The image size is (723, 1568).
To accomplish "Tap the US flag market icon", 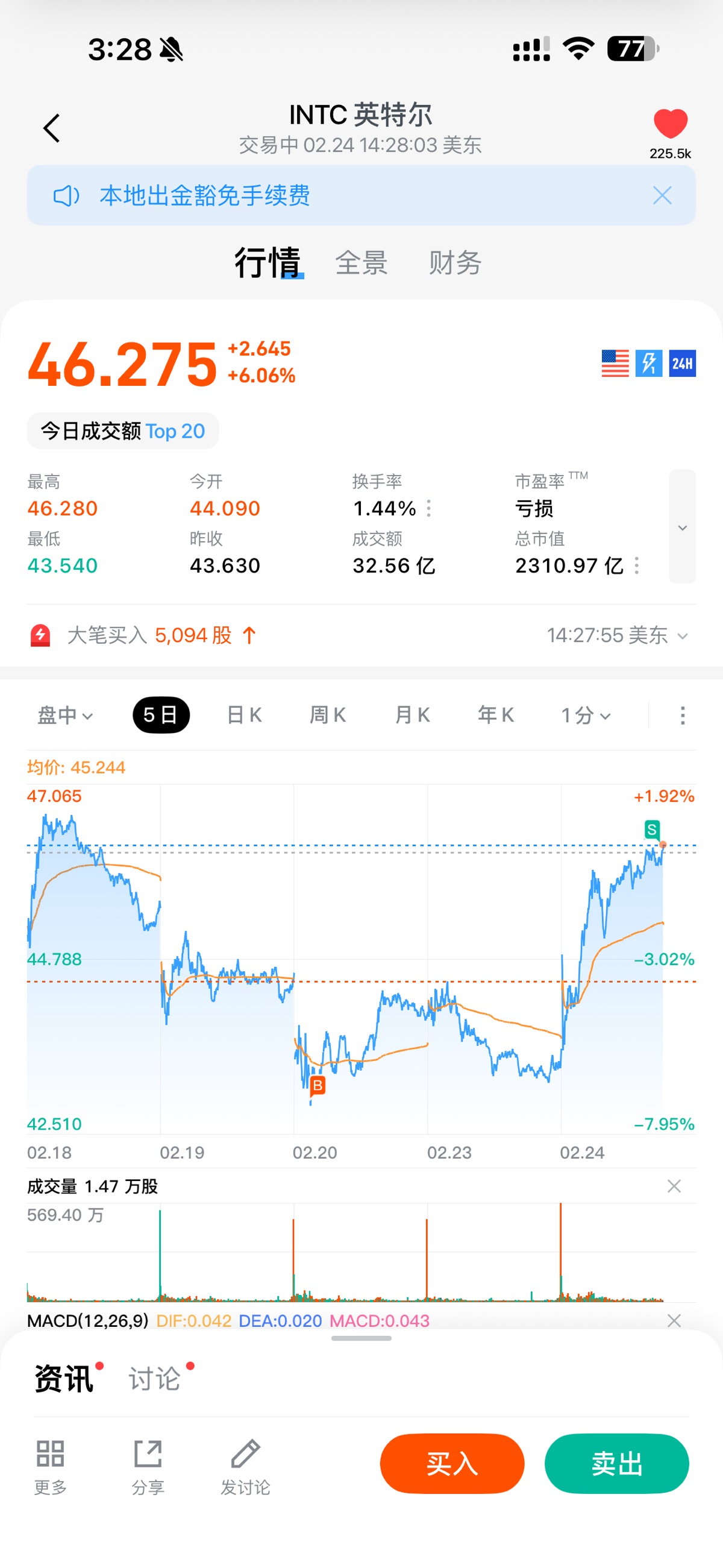I will coord(615,364).
